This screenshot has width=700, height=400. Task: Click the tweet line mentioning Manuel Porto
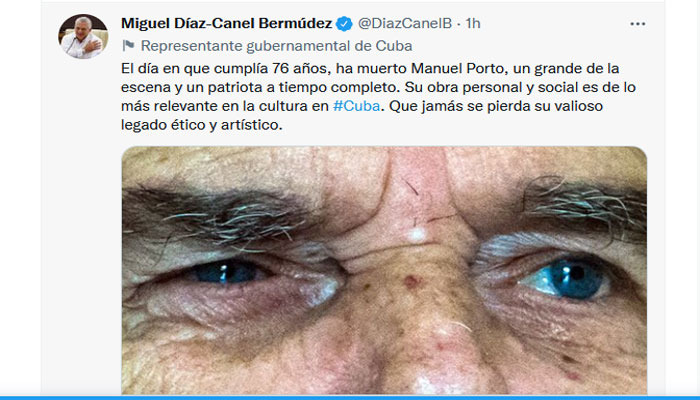click(370, 69)
